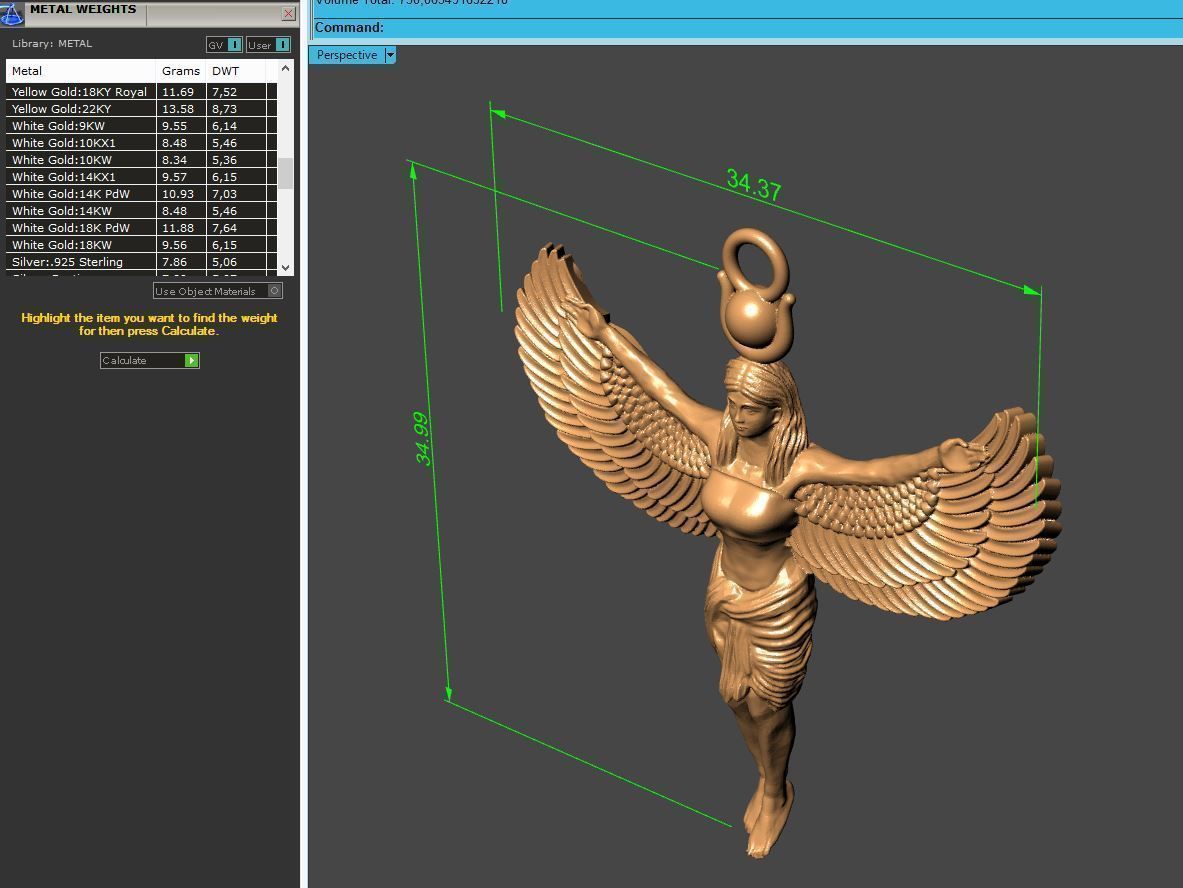The image size is (1183, 888).
Task: Select White Gold:10KX1 row
Action: click(x=141, y=143)
